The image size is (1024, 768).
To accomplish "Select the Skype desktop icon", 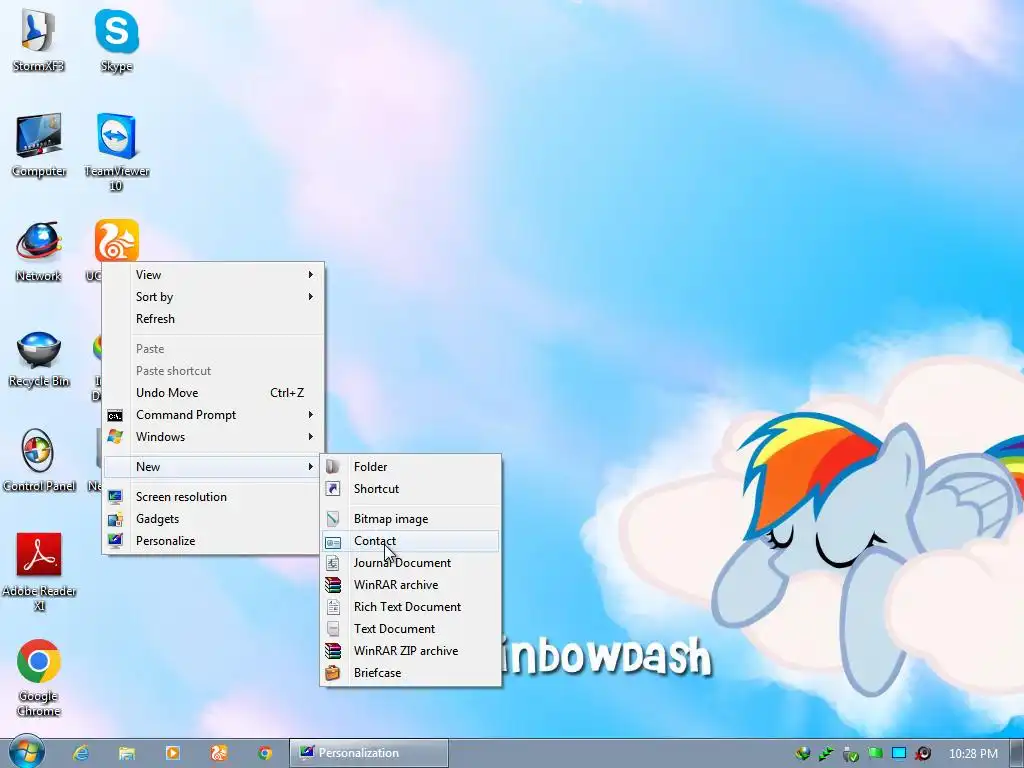I will pos(116,39).
